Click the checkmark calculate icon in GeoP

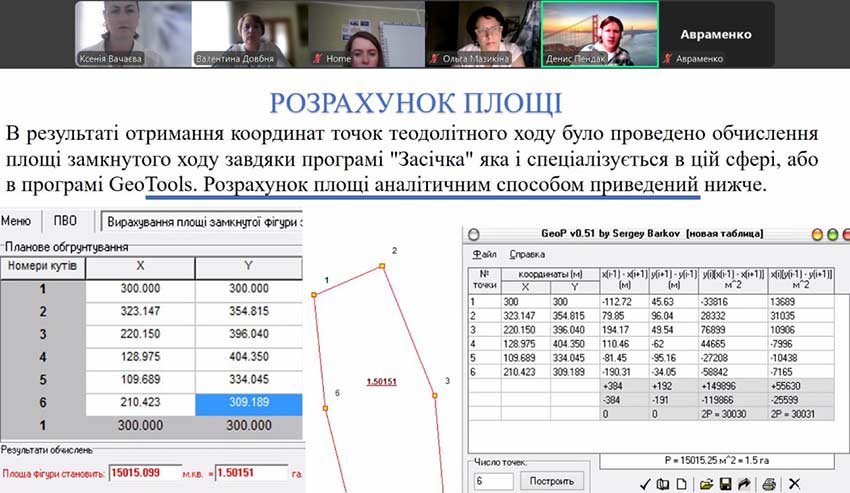pos(646,484)
